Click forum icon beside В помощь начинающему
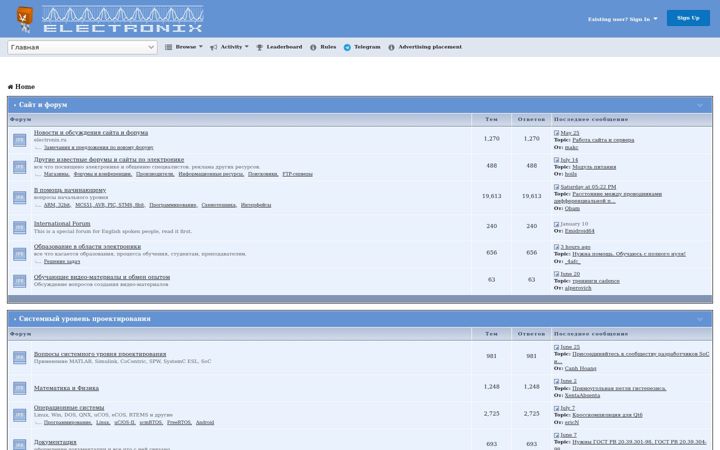The width and height of the screenshot is (720, 450). pyautogui.click(x=19, y=197)
